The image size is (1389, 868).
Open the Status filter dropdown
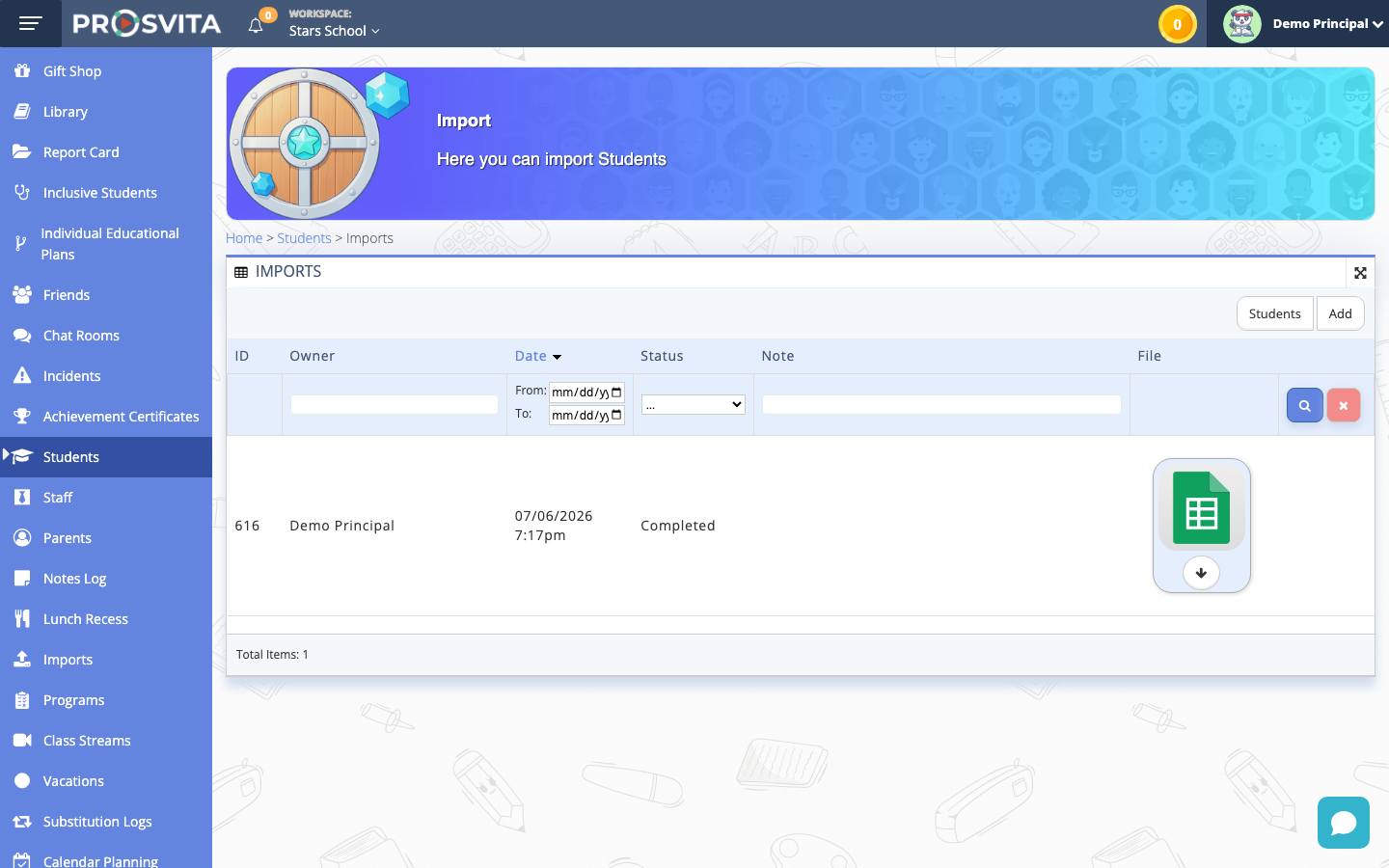coord(693,404)
